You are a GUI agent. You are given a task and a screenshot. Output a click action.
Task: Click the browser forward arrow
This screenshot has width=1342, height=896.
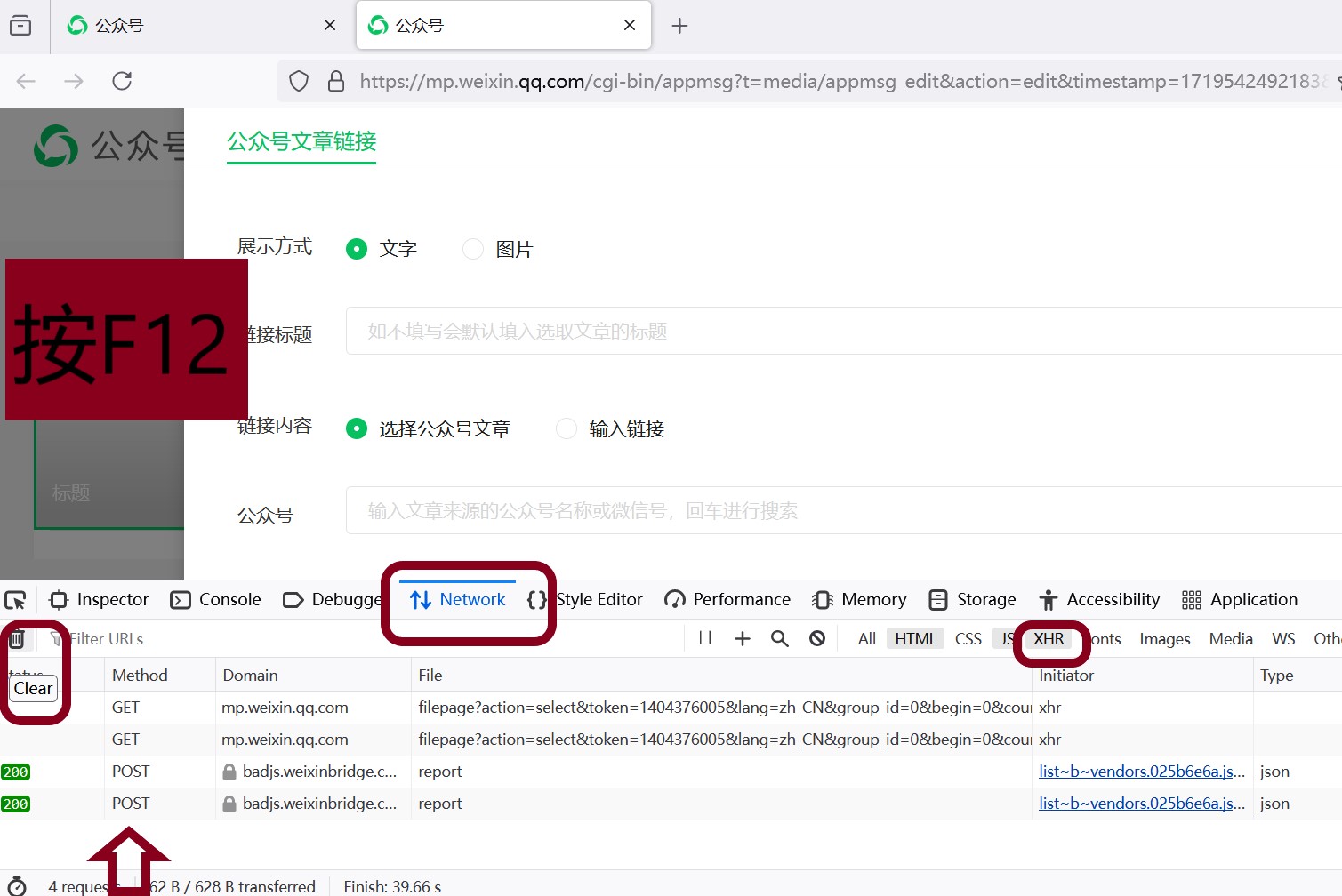click(x=74, y=82)
